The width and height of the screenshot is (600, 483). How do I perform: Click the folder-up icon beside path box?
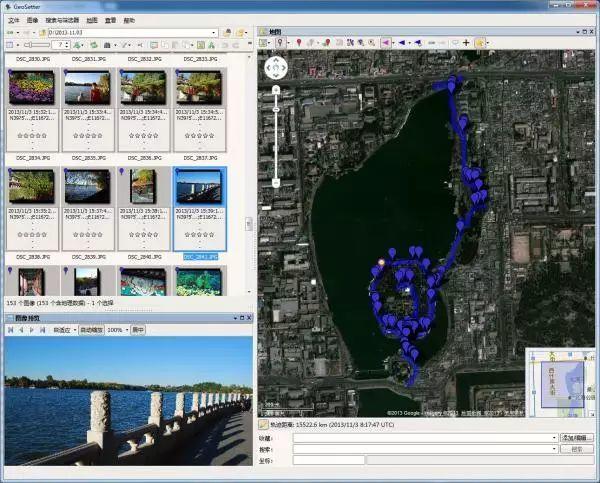click(x=228, y=32)
